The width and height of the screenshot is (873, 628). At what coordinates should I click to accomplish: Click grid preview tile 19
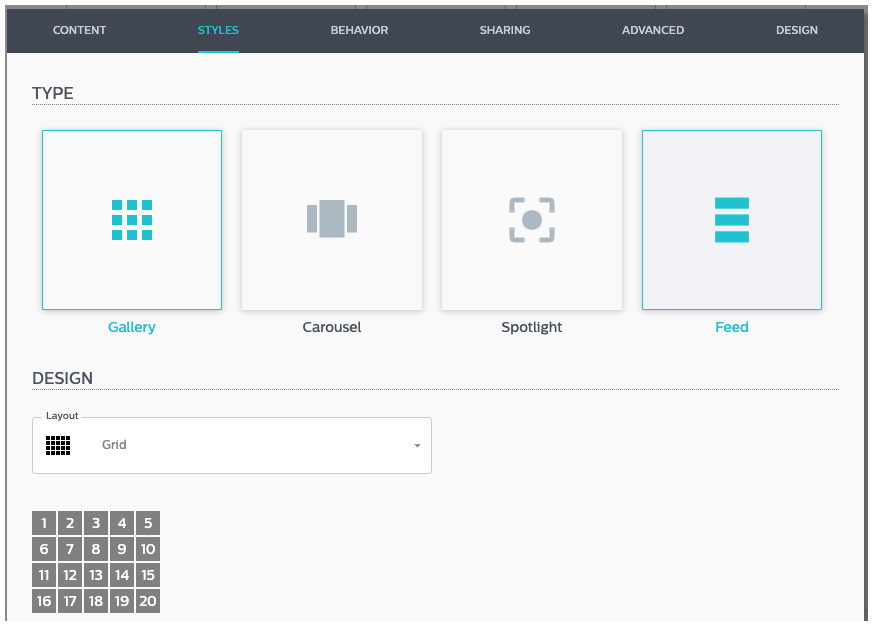tap(122, 601)
